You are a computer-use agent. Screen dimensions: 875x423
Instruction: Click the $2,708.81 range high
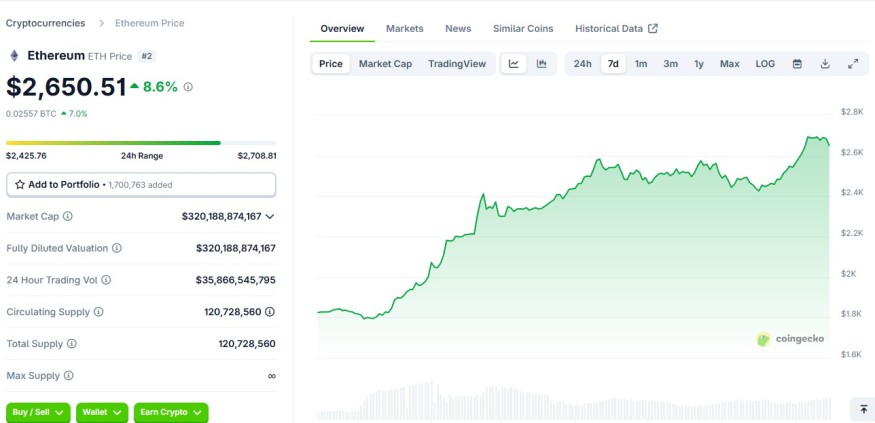tap(257, 156)
